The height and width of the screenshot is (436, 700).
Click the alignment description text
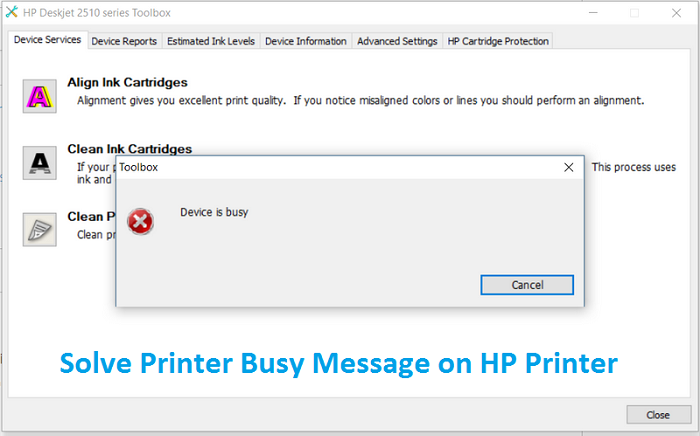(361, 100)
